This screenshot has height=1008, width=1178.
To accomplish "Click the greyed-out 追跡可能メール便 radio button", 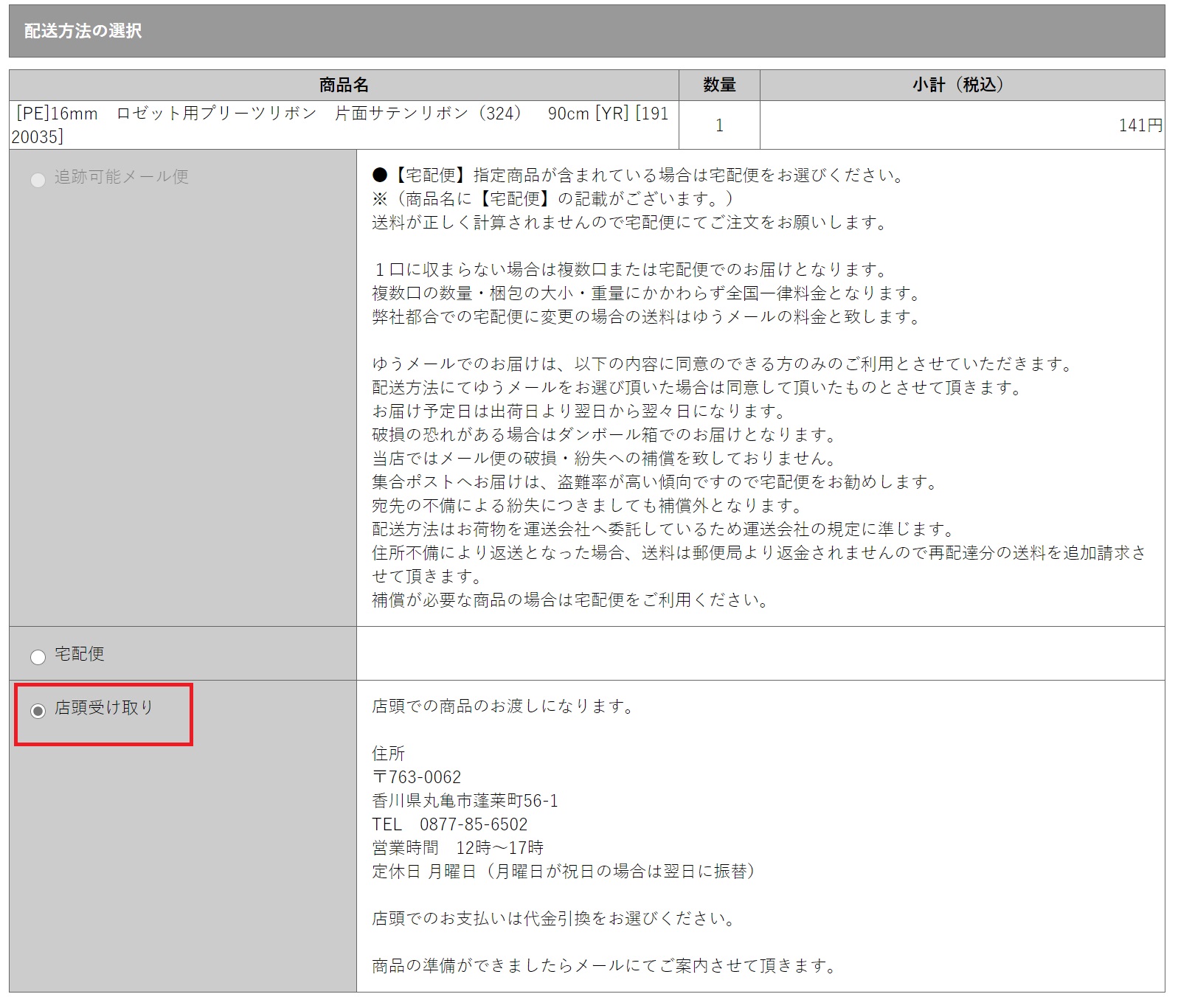I will tap(38, 180).
